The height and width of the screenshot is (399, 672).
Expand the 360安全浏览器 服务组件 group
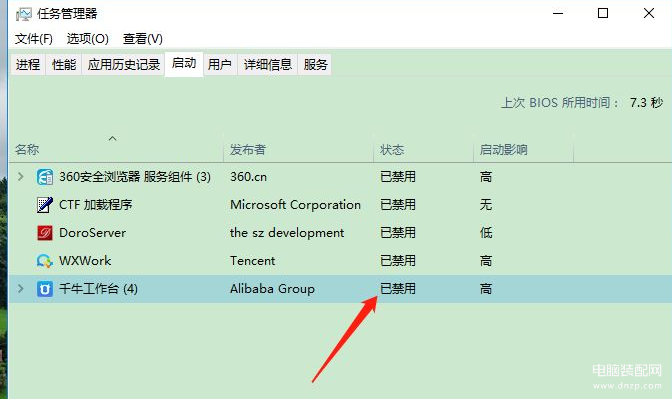pos(21,176)
